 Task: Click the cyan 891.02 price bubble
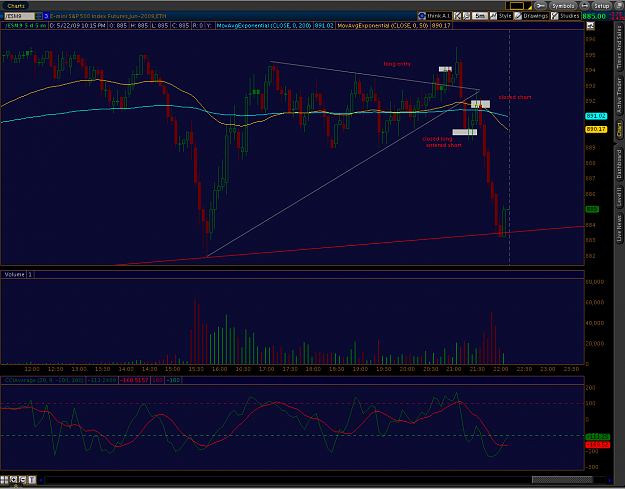coord(596,116)
